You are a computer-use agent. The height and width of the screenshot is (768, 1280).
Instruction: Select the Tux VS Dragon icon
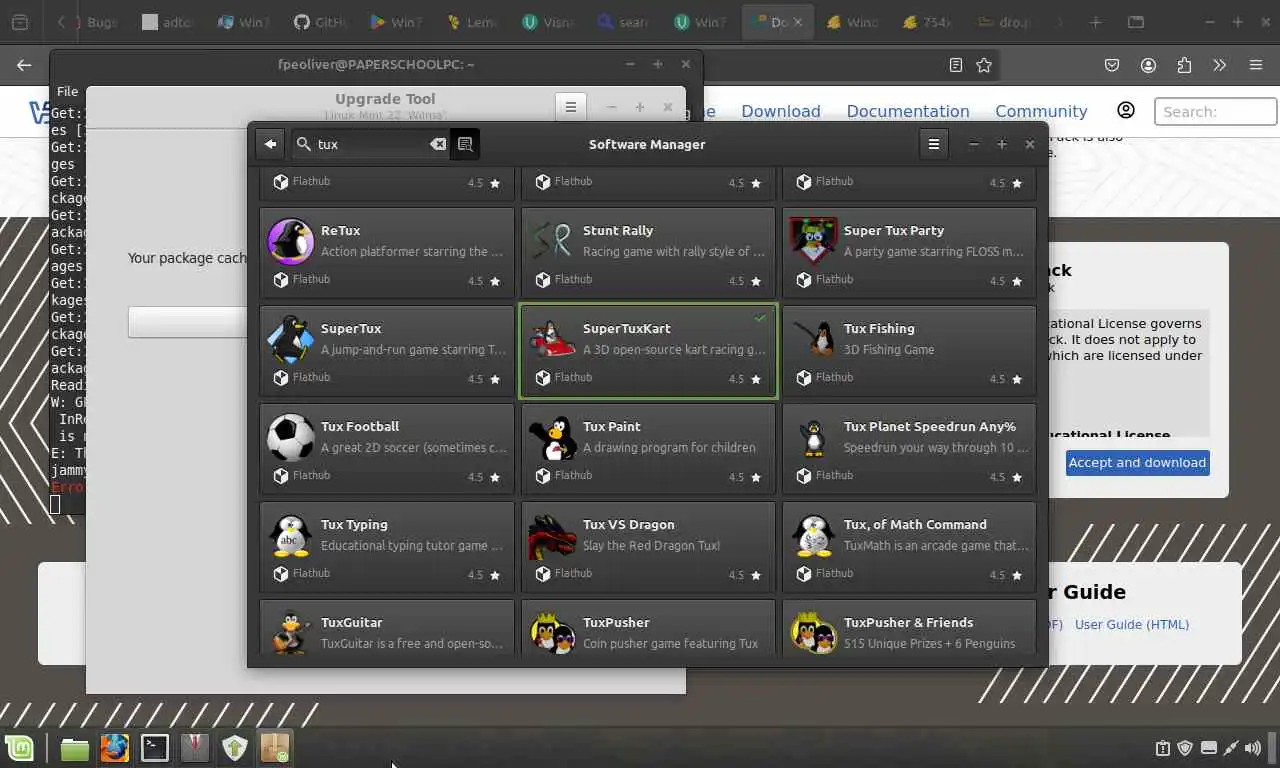point(552,537)
